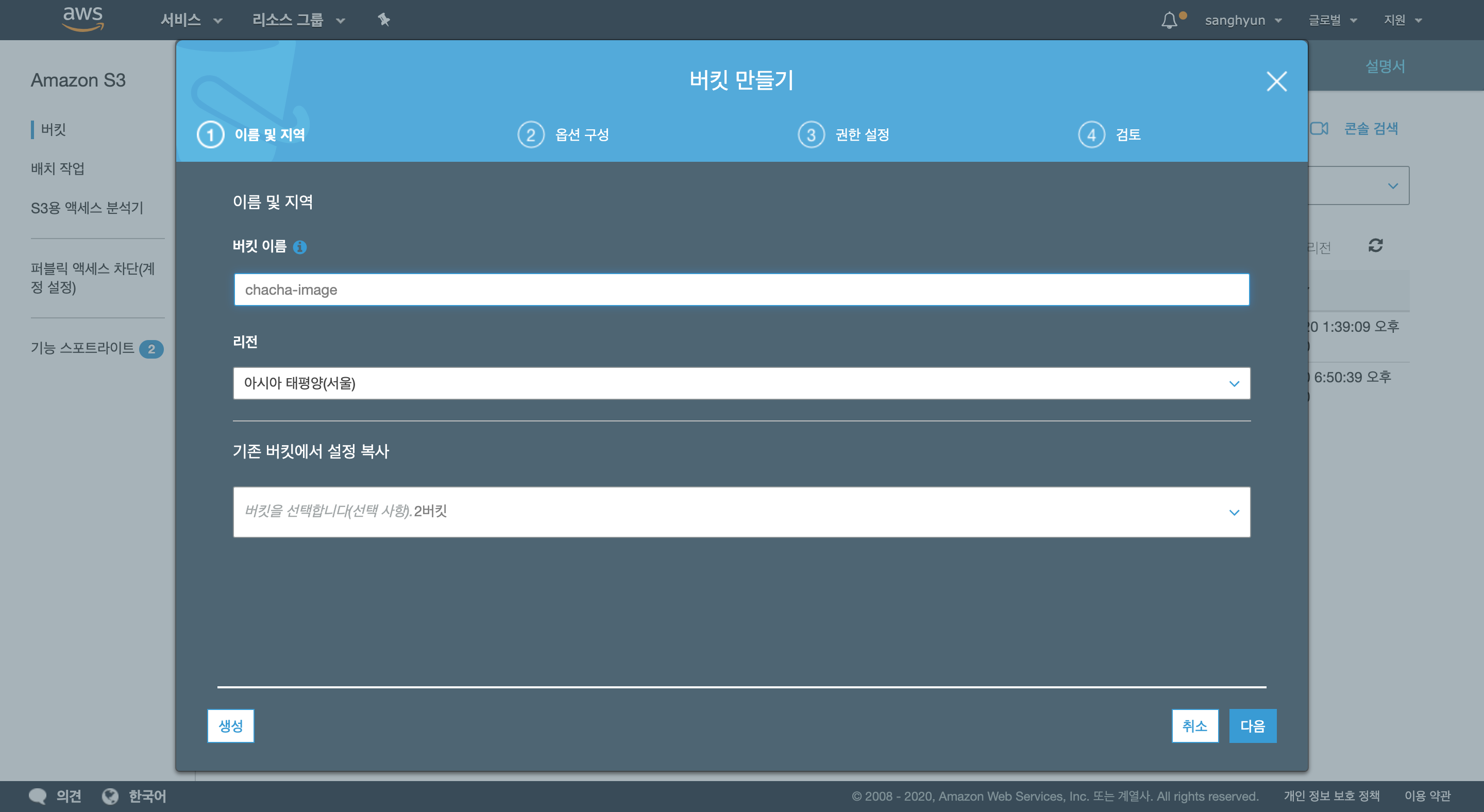
Task: Click the 생성 create button
Action: click(x=230, y=725)
